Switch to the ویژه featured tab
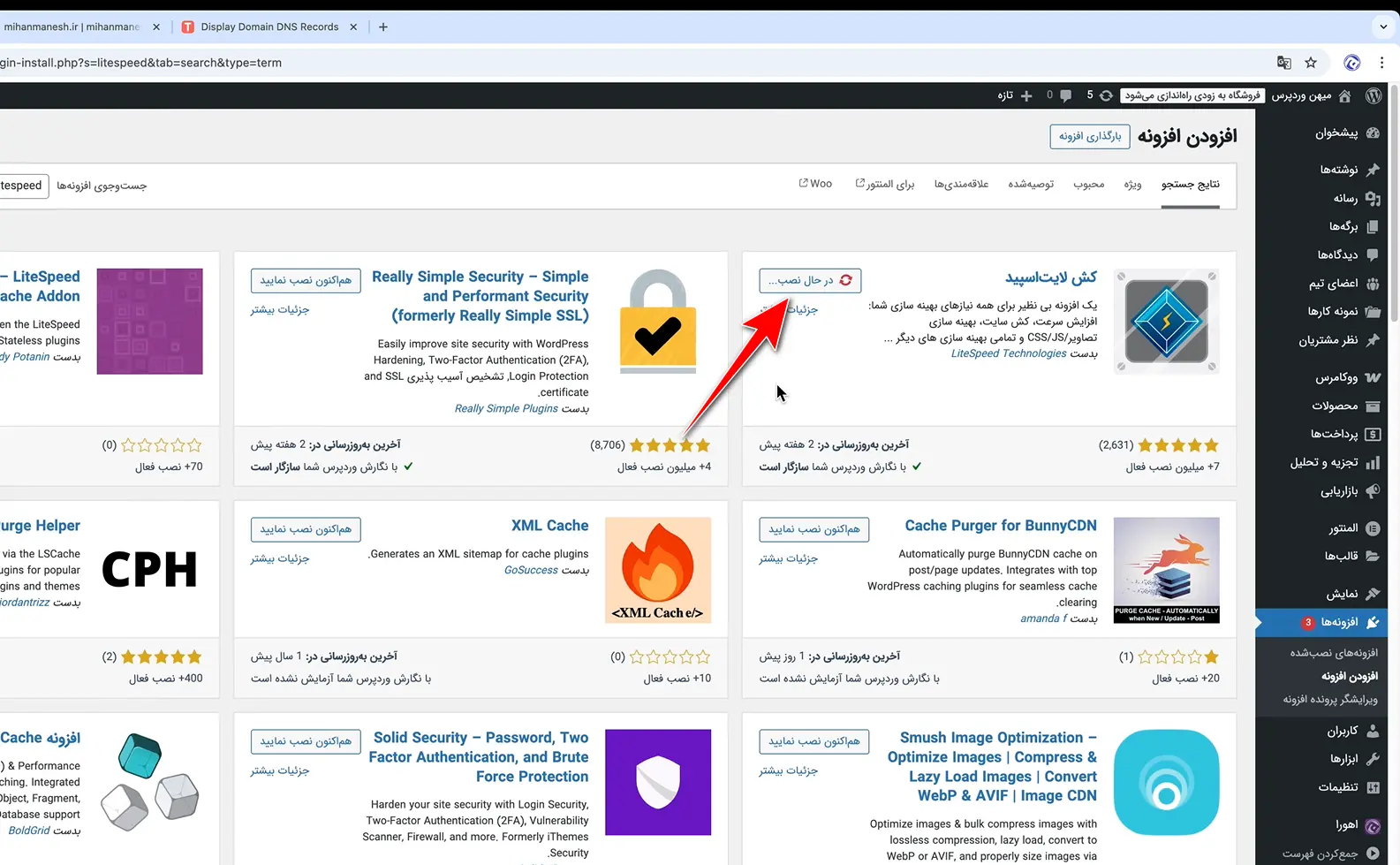This screenshot has width=1400, height=865. 1133,184
